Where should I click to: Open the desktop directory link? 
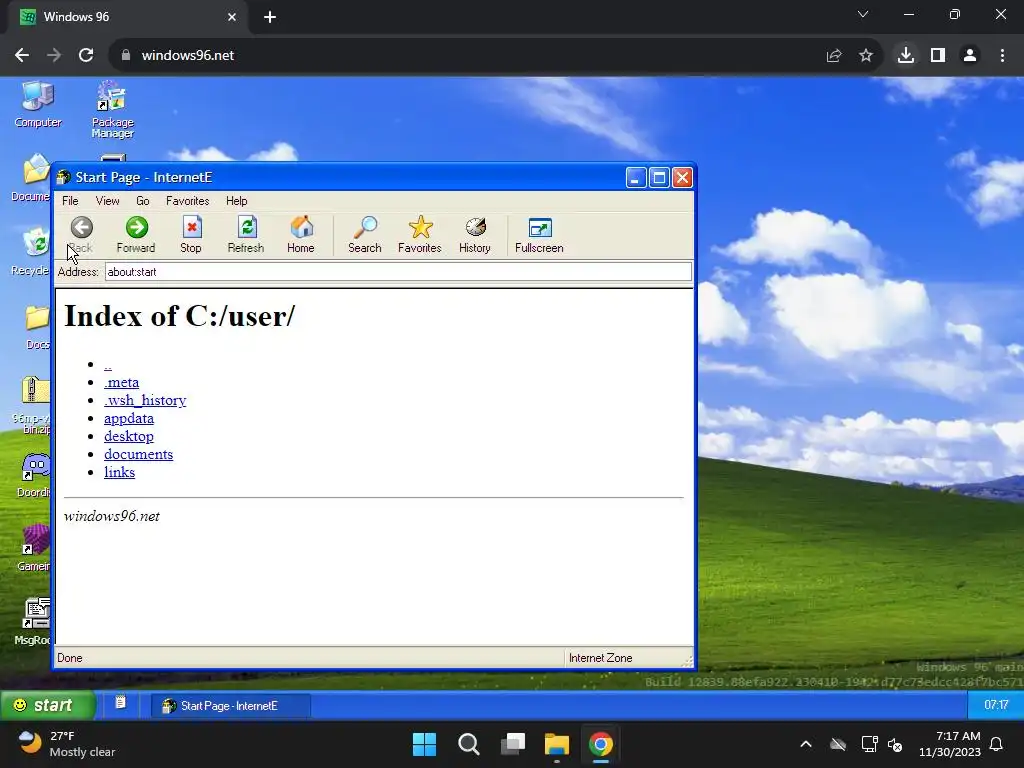pos(129,436)
